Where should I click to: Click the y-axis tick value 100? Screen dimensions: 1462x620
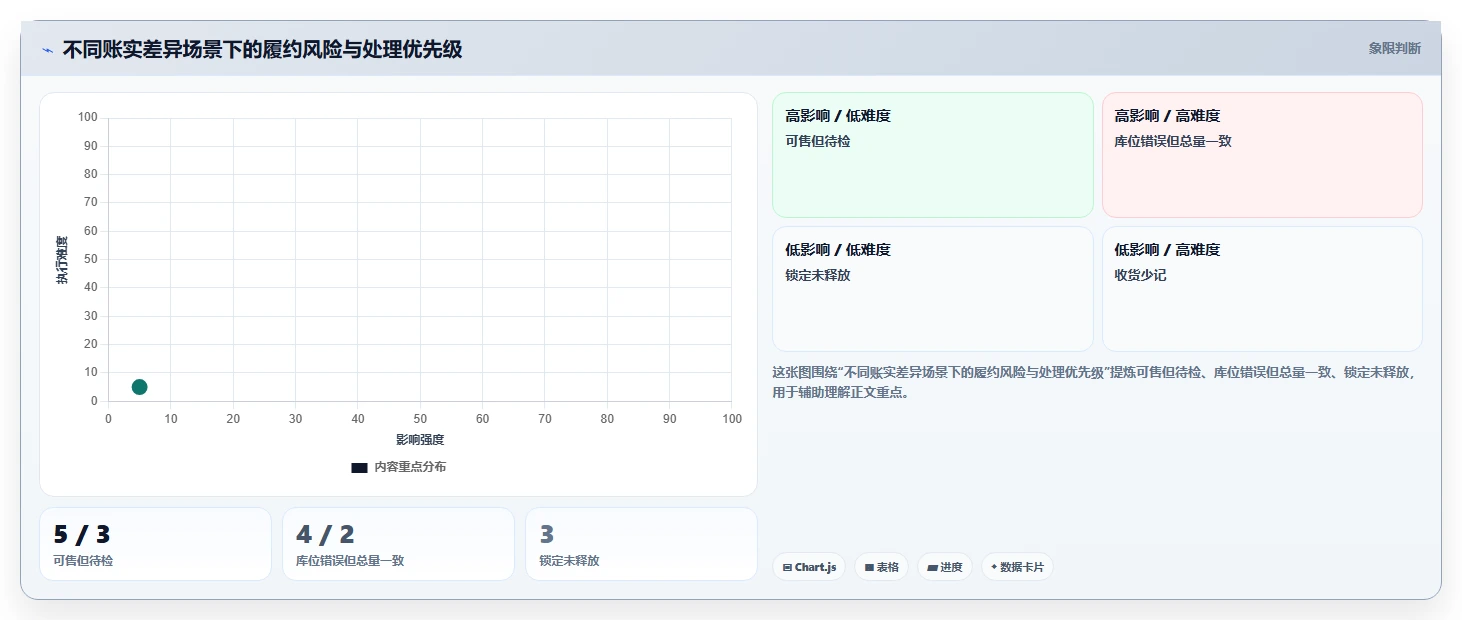pyautogui.click(x=88, y=117)
